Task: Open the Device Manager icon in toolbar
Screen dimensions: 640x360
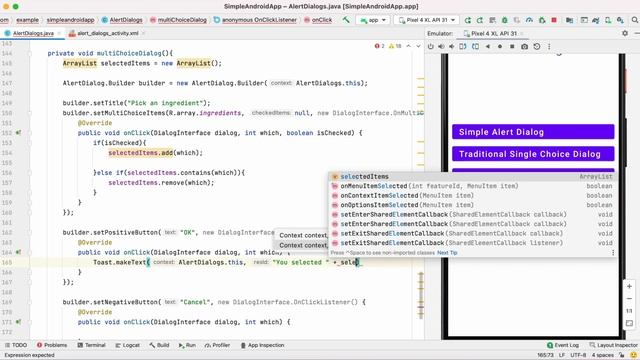Action: point(608,20)
